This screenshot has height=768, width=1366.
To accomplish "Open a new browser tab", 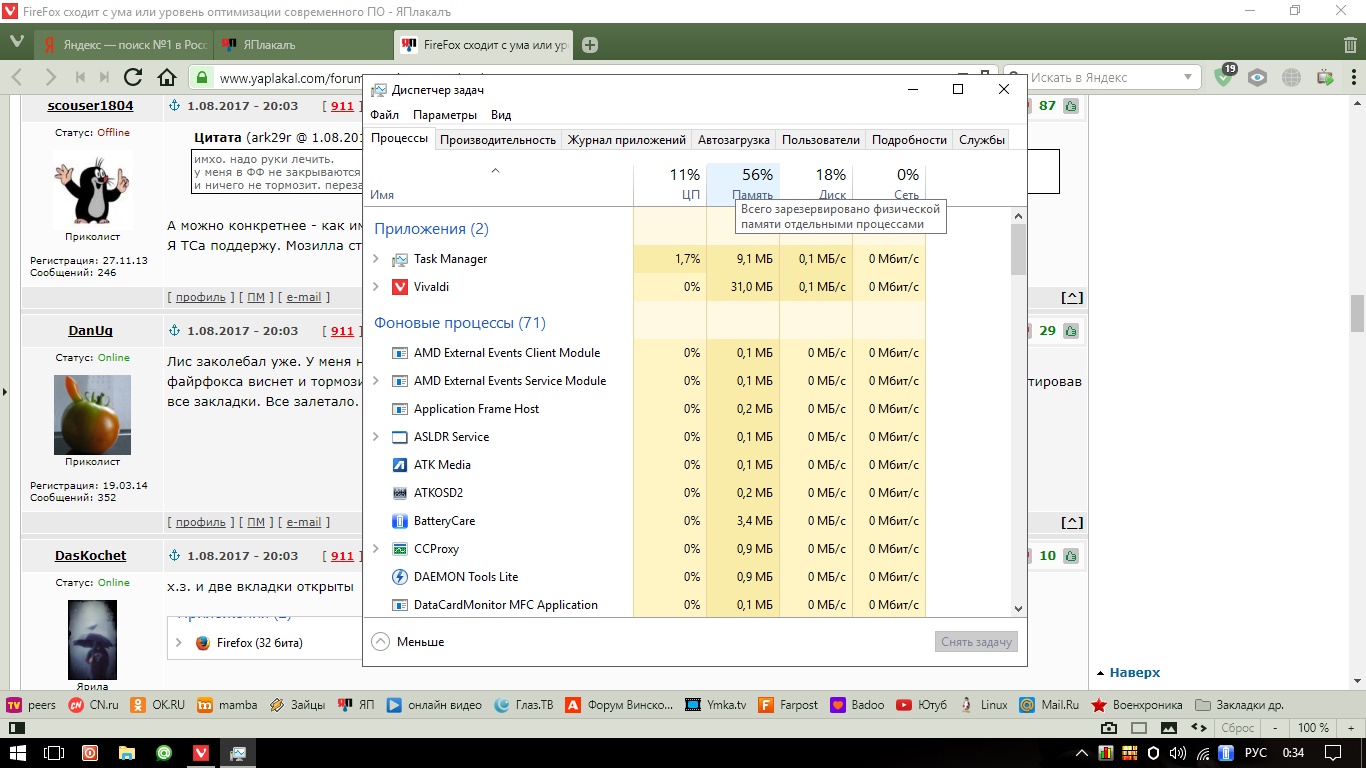I will [x=590, y=45].
